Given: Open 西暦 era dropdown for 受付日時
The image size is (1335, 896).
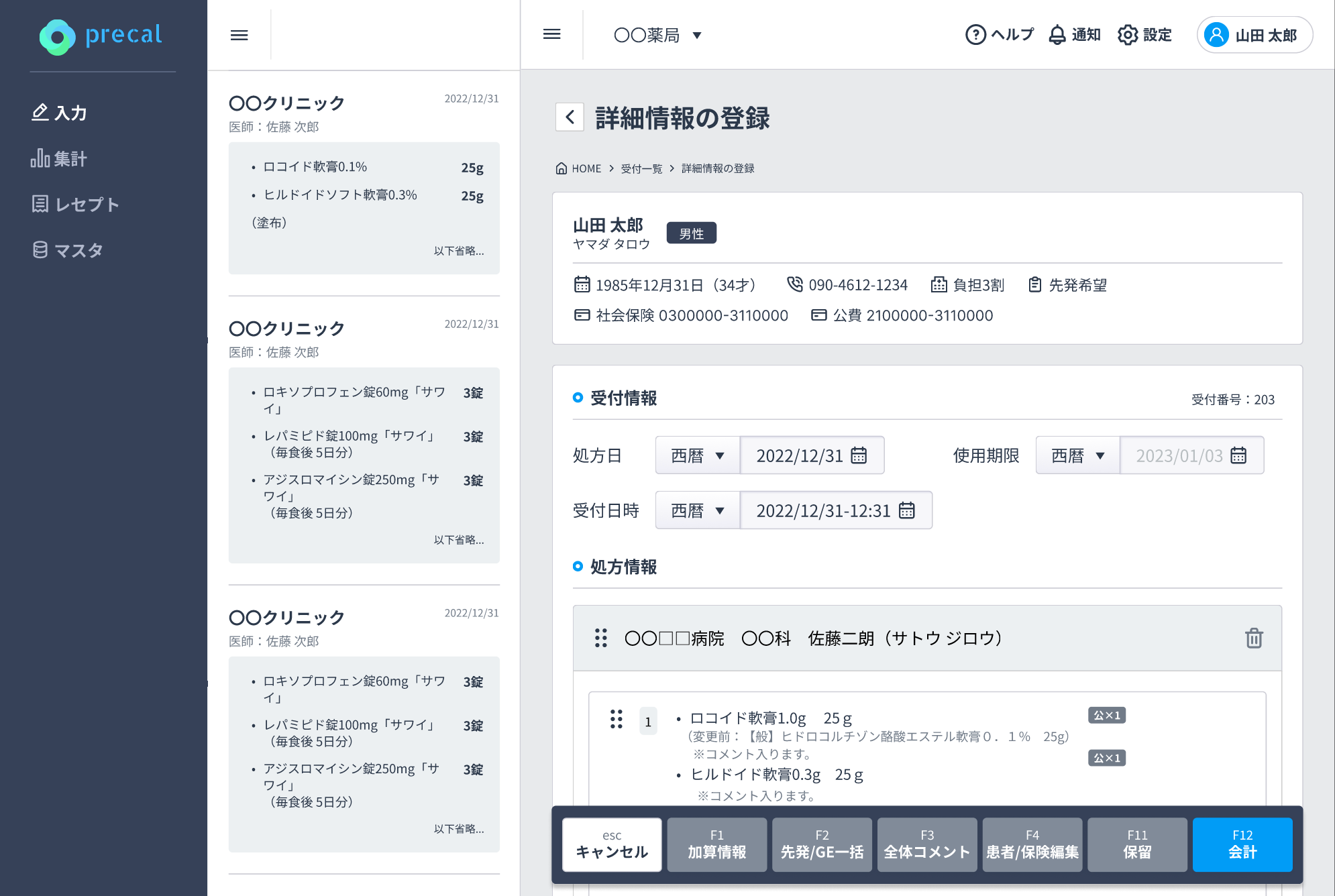Looking at the screenshot, I should point(698,510).
